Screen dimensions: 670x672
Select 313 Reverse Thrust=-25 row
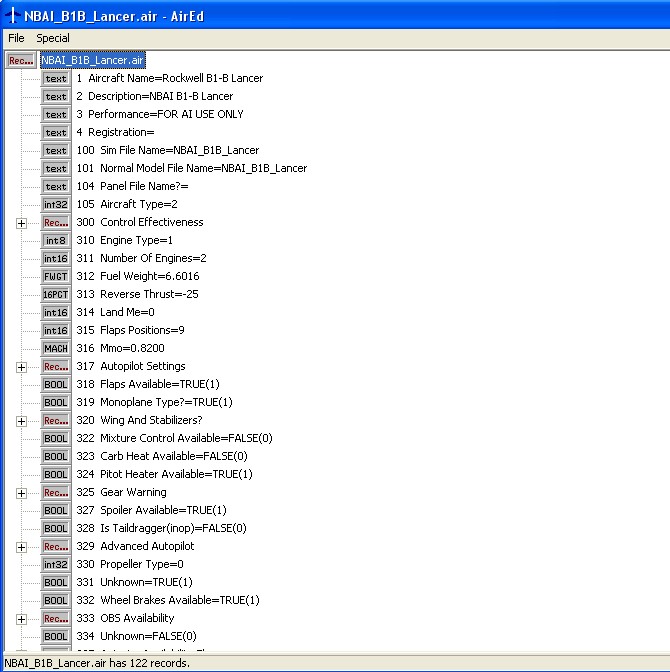pos(138,294)
